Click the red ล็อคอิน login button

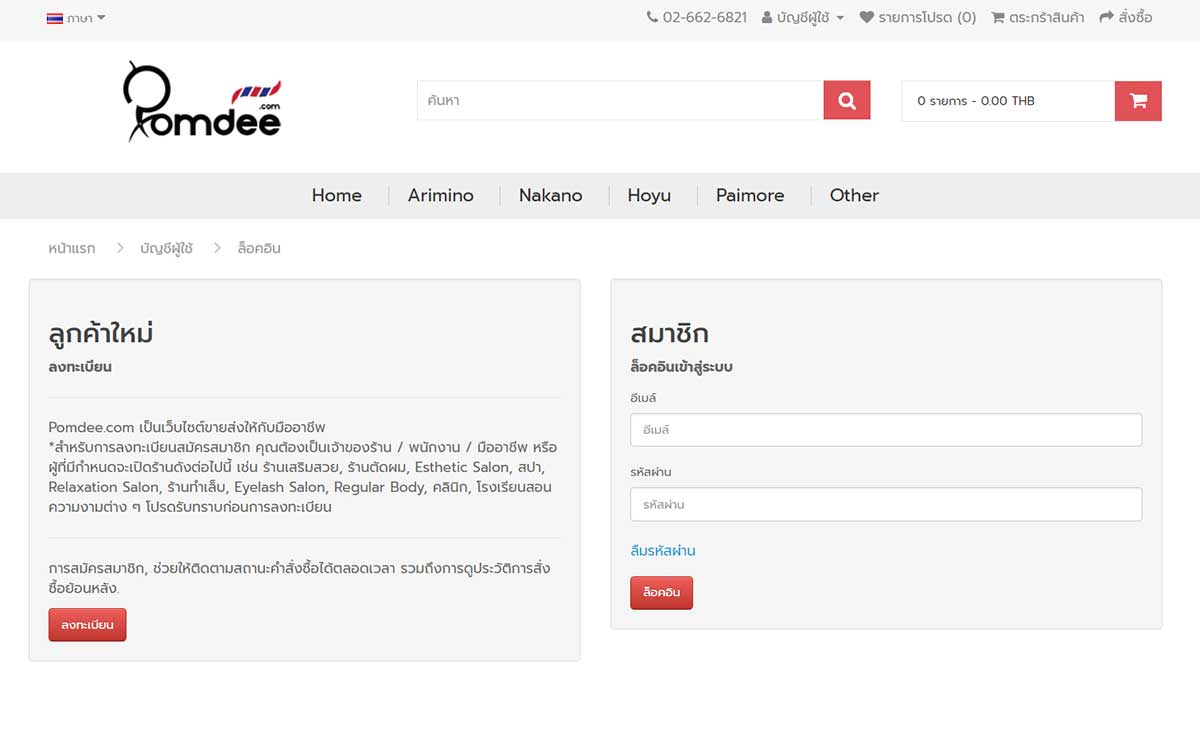tap(661, 592)
